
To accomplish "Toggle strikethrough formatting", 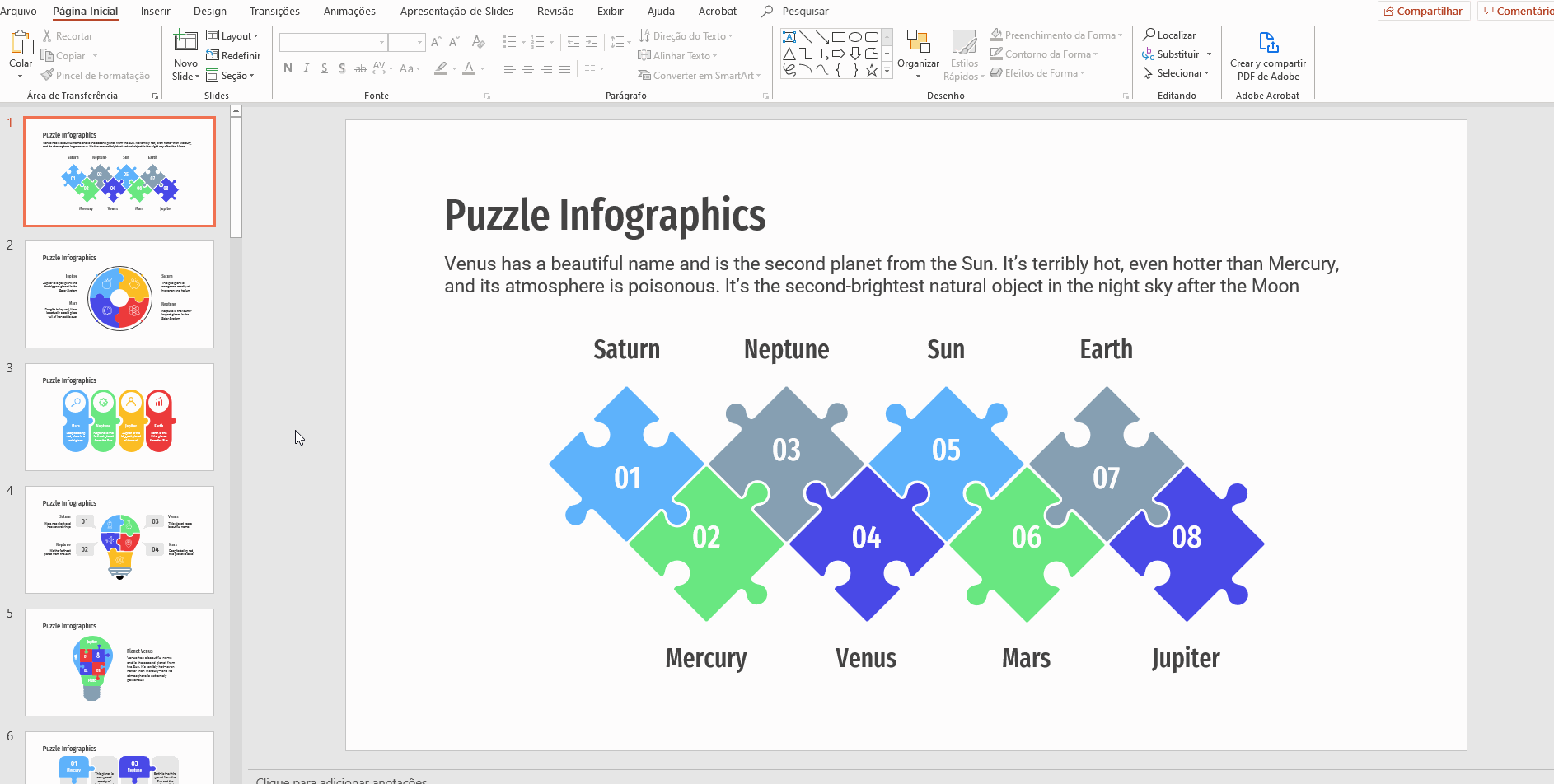I will point(360,68).
